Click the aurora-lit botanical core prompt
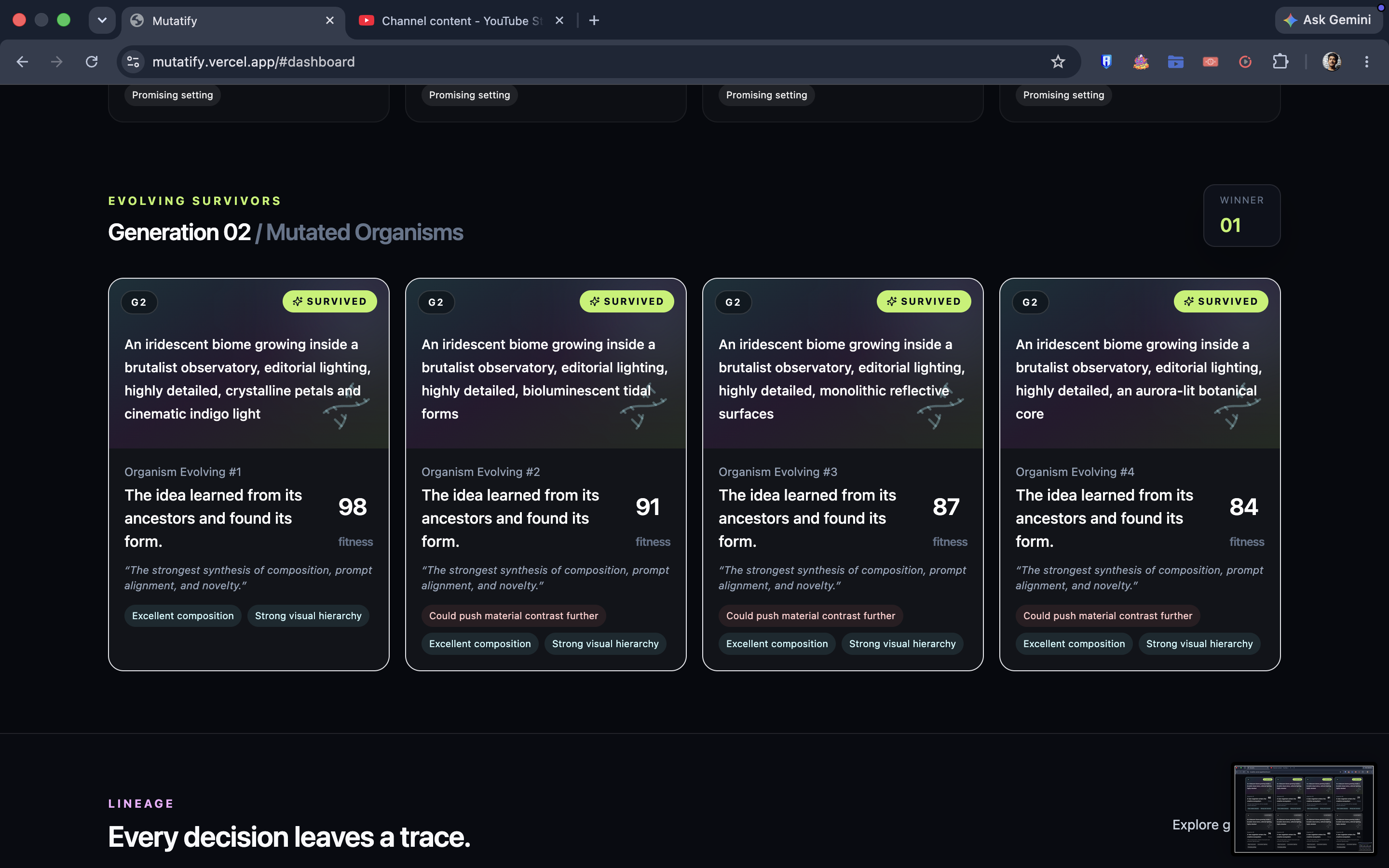The width and height of the screenshot is (1389, 868). pos(1139,379)
